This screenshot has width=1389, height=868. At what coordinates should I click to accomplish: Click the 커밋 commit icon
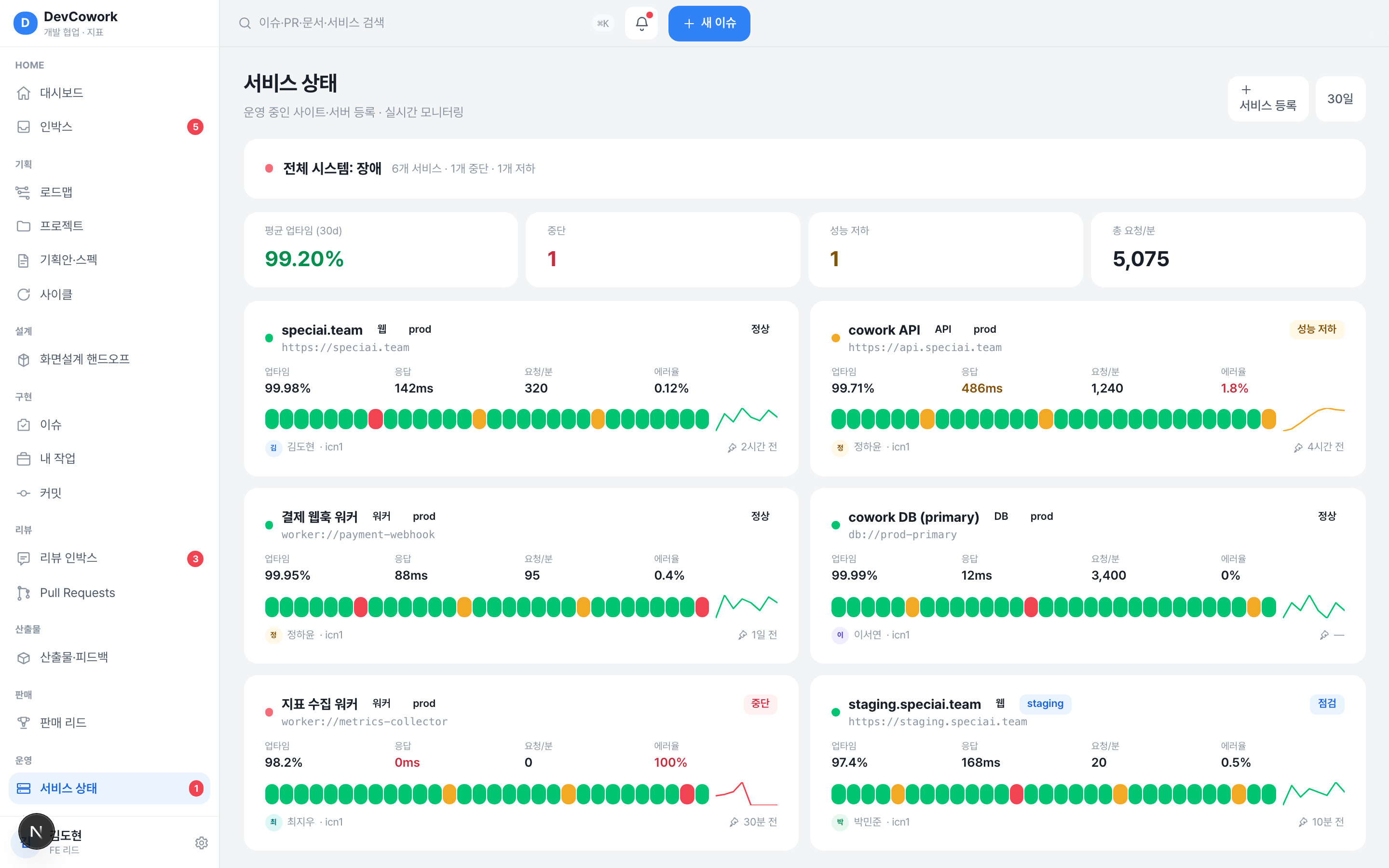coord(24,493)
